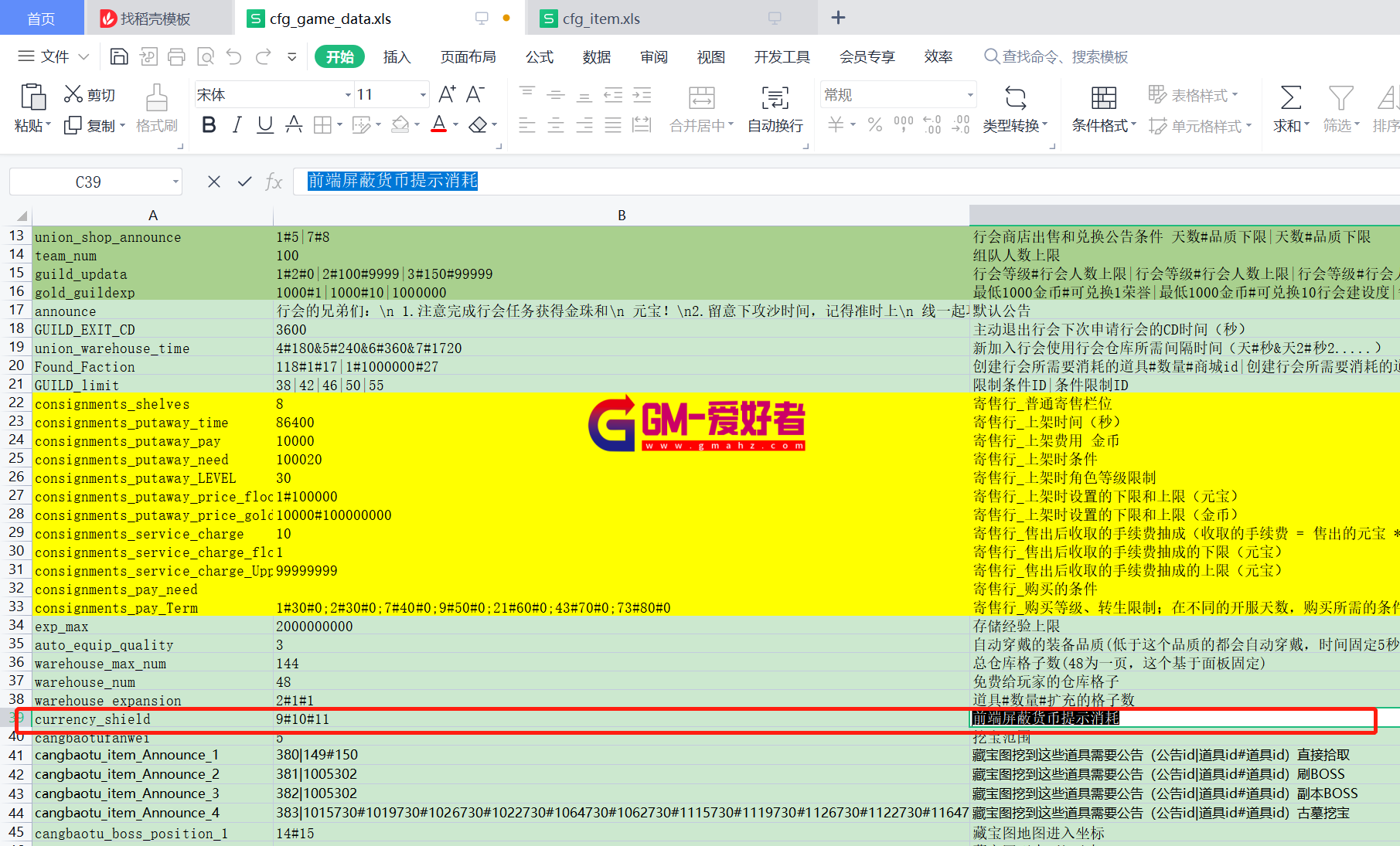
Task: Click the Merge and Center button
Action: (x=701, y=109)
